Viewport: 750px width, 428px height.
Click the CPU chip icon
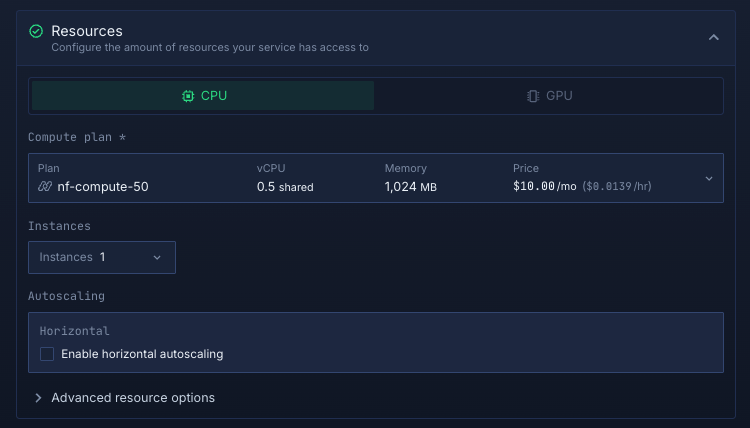pos(188,96)
